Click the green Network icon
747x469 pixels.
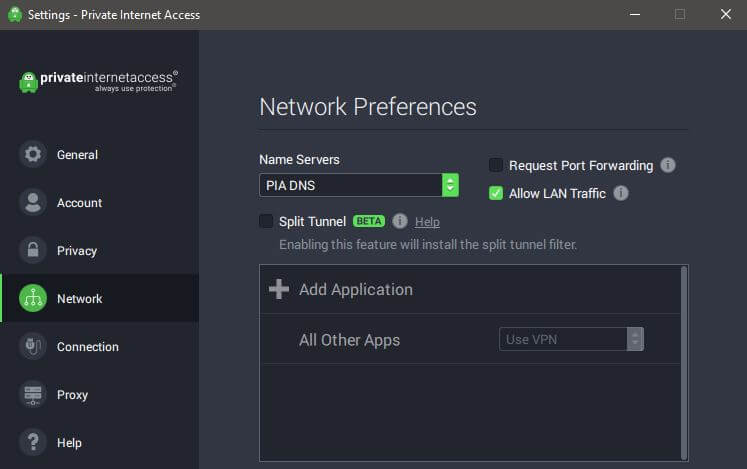tap(33, 298)
